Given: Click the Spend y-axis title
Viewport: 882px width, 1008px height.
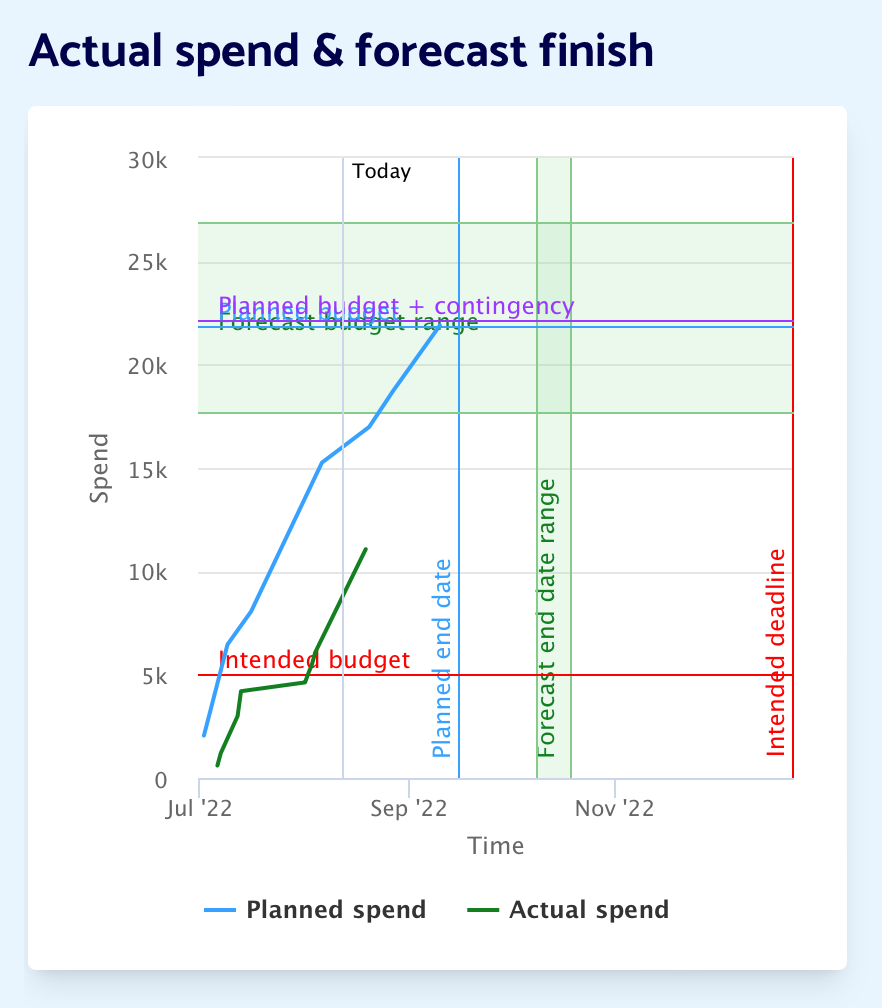Looking at the screenshot, I should (x=100, y=467).
